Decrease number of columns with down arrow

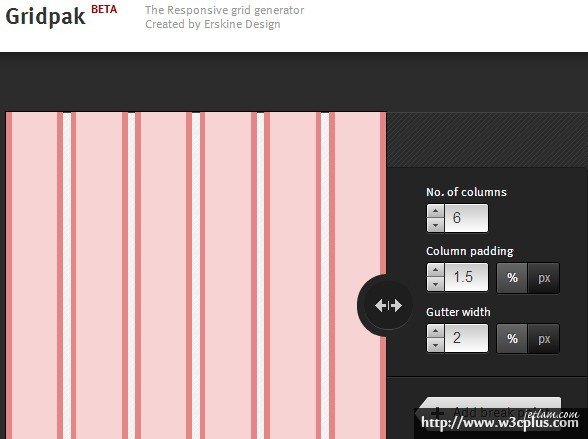point(435,225)
